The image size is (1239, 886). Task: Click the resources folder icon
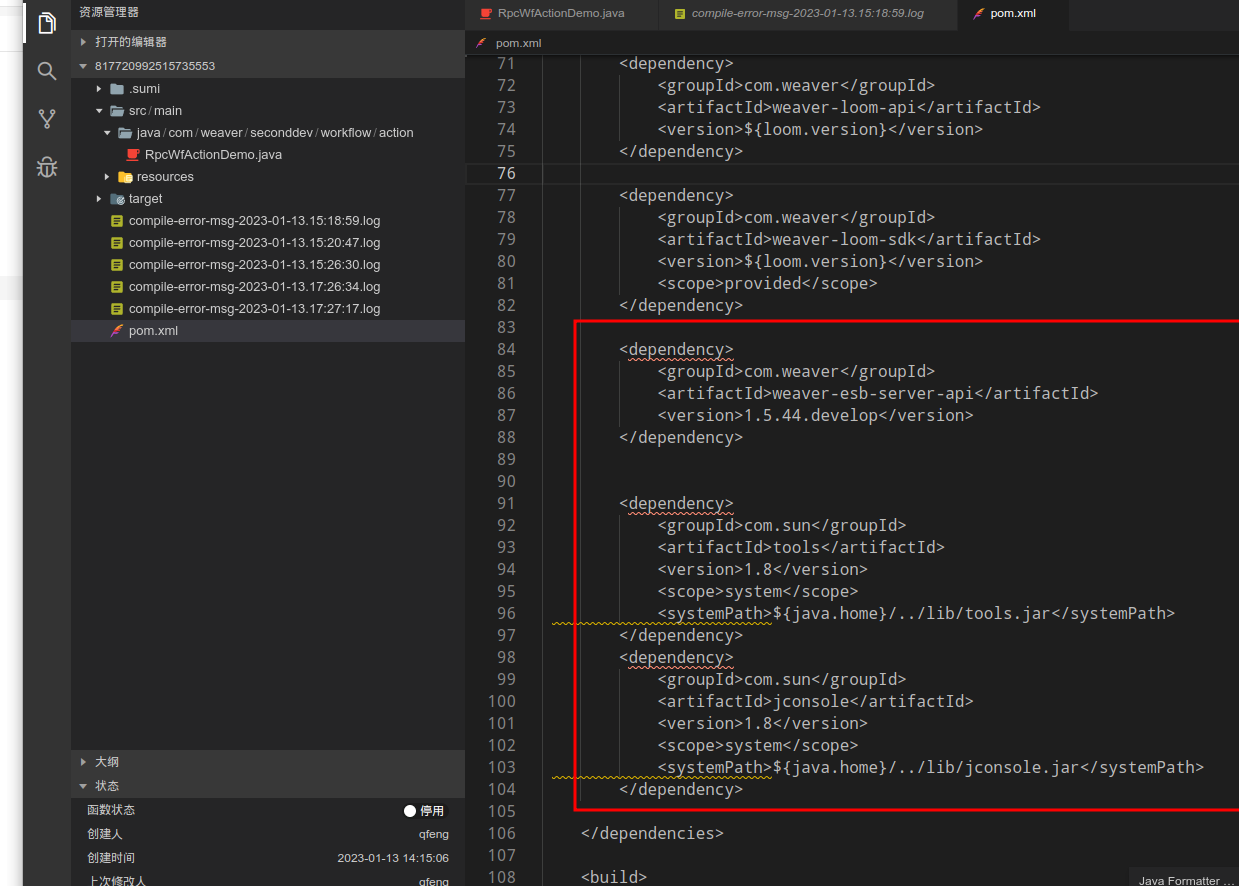tap(125, 177)
